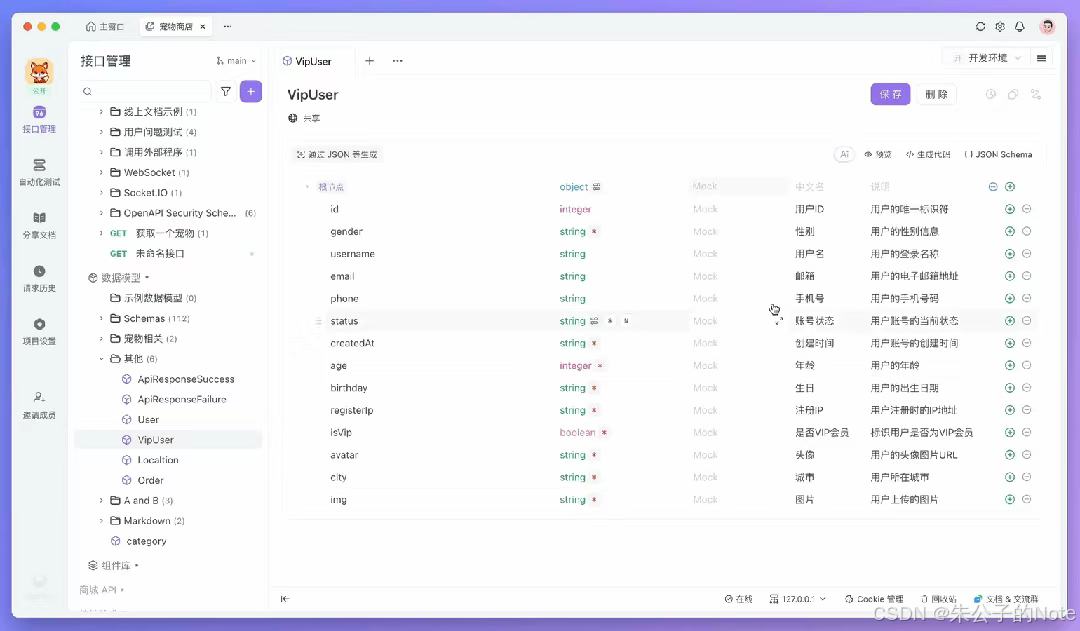Open the Order schema in tree
1080x631 pixels.
tap(150, 480)
